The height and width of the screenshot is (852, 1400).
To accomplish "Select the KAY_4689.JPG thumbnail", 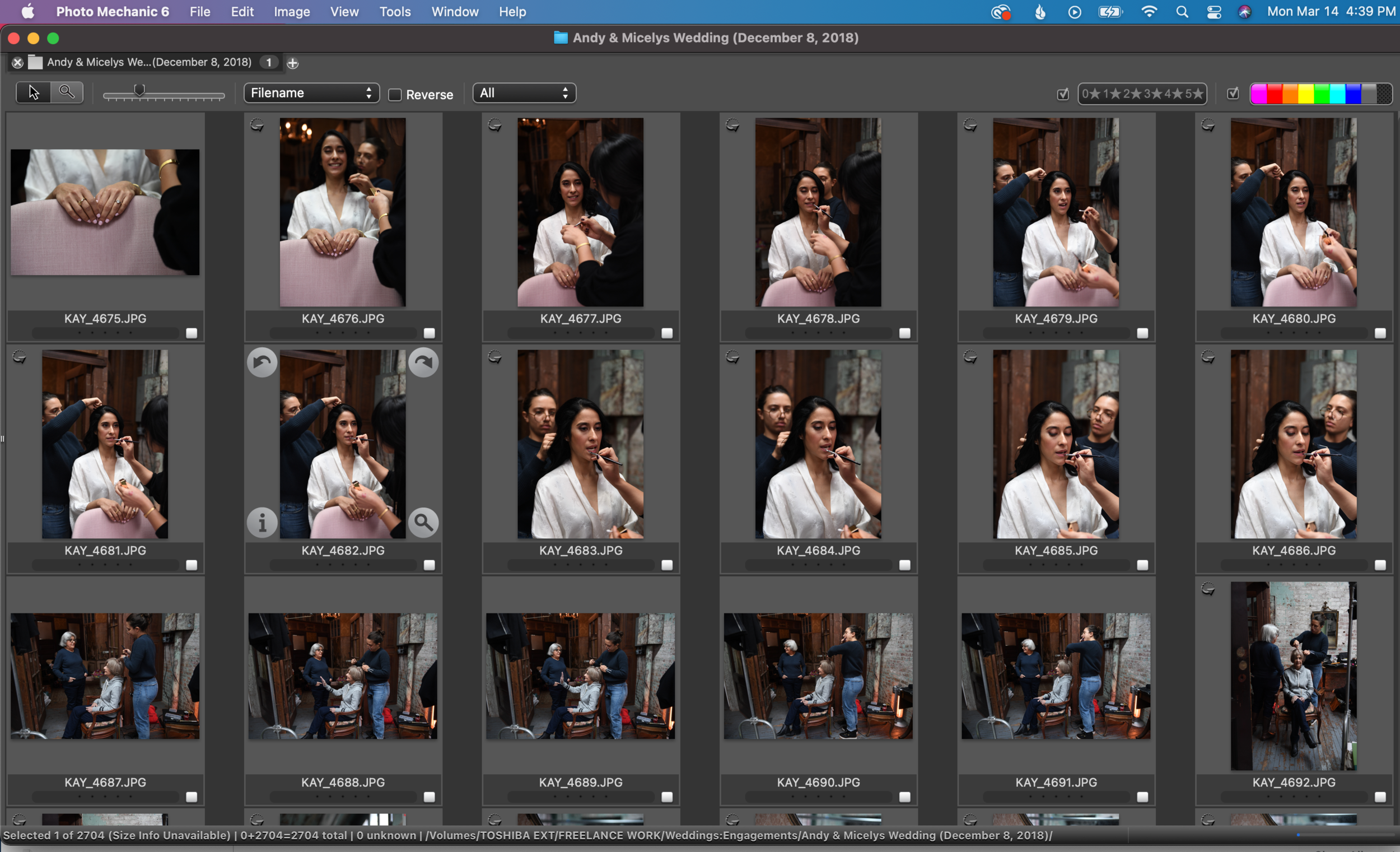I will [580, 676].
